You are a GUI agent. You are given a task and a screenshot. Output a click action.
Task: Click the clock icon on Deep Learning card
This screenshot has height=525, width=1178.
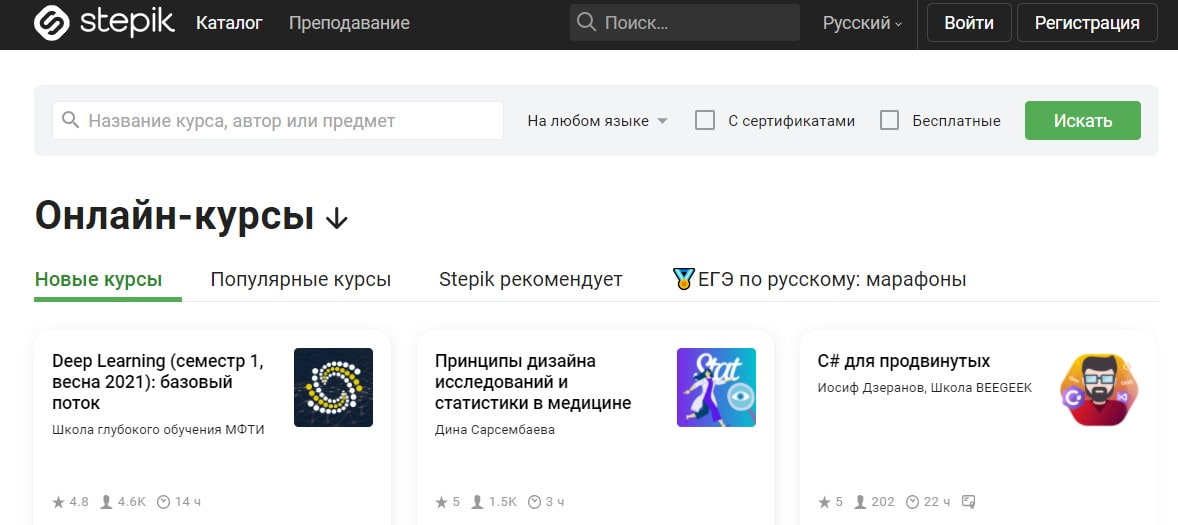click(163, 502)
